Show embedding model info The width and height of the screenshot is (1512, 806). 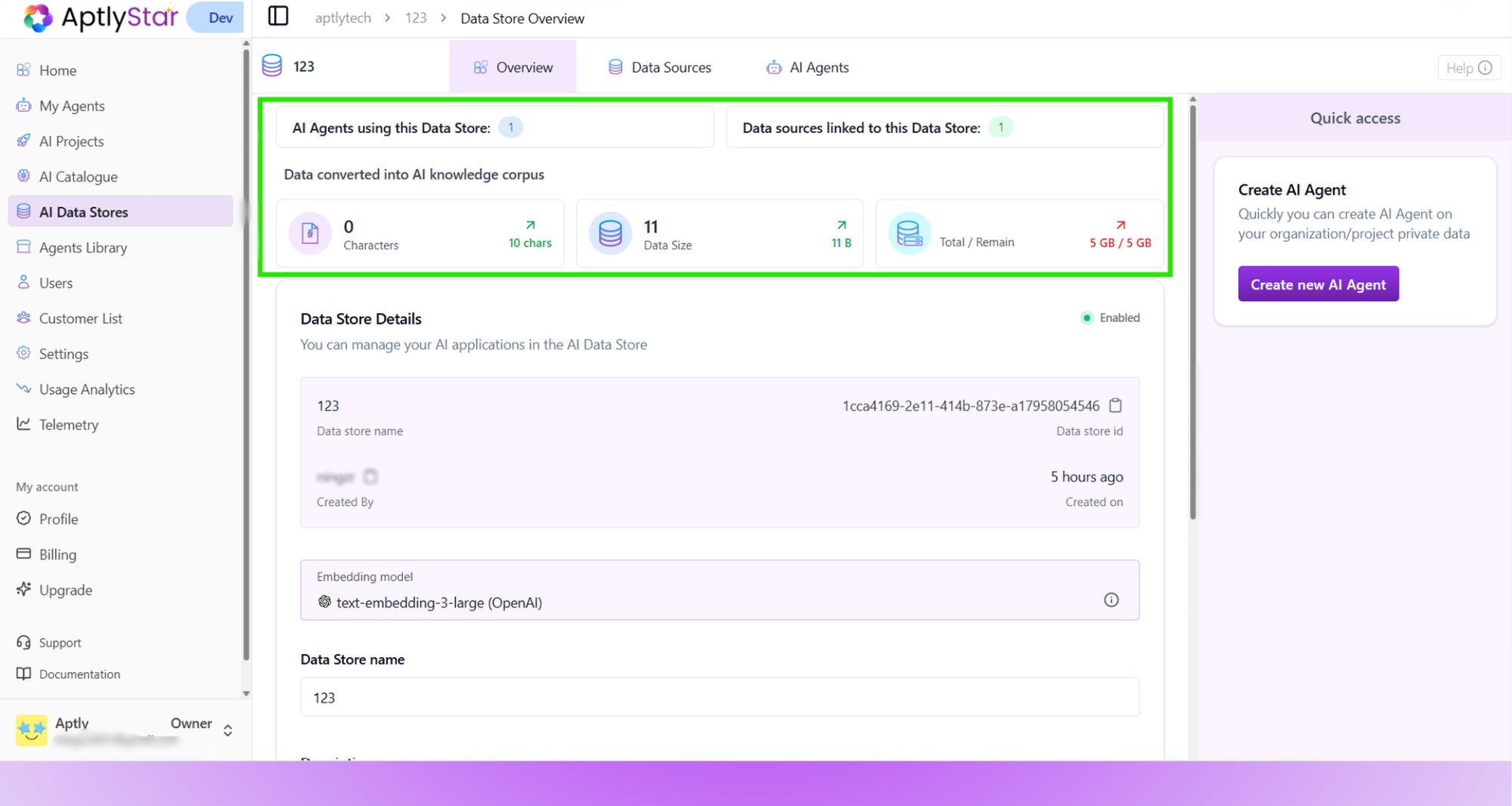[1111, 600]
